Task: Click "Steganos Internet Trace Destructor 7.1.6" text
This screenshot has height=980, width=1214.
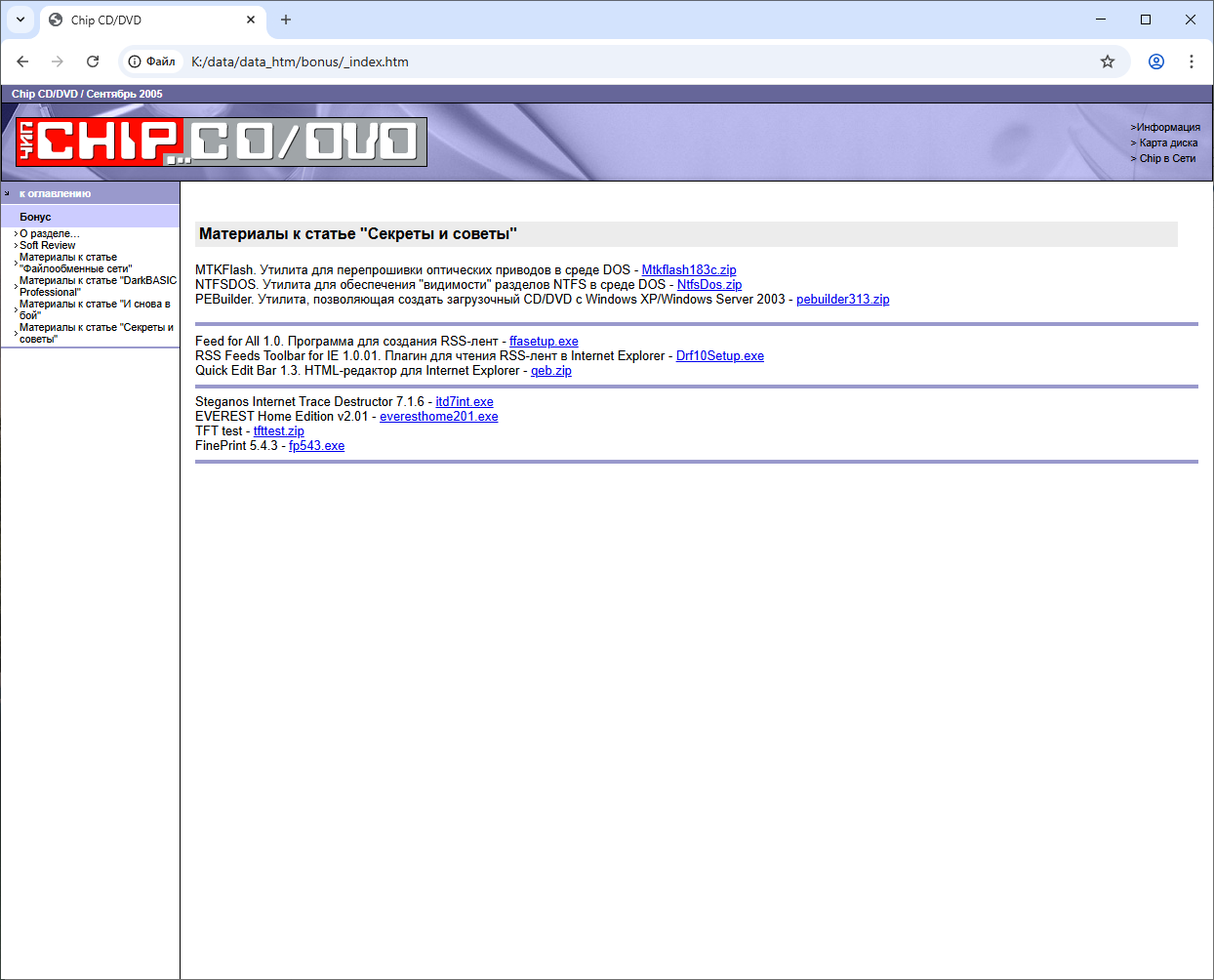Action: pos(309,402)
